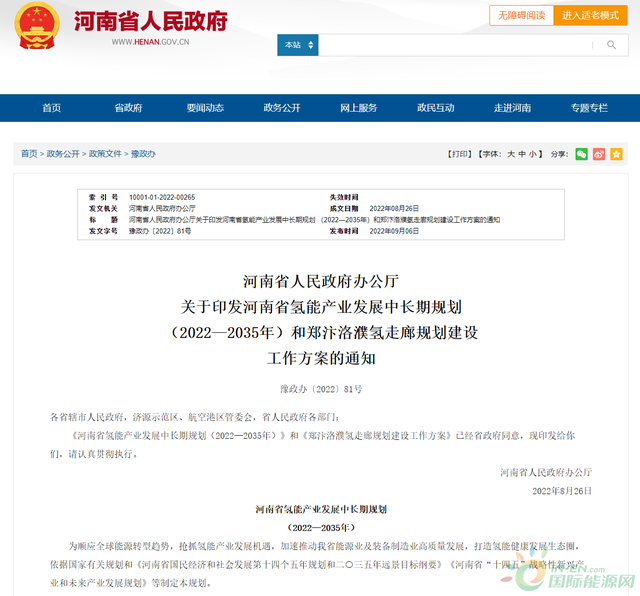This screenshot has width=640, height=596.
Task: Set font size to 大
Action: 510,154
